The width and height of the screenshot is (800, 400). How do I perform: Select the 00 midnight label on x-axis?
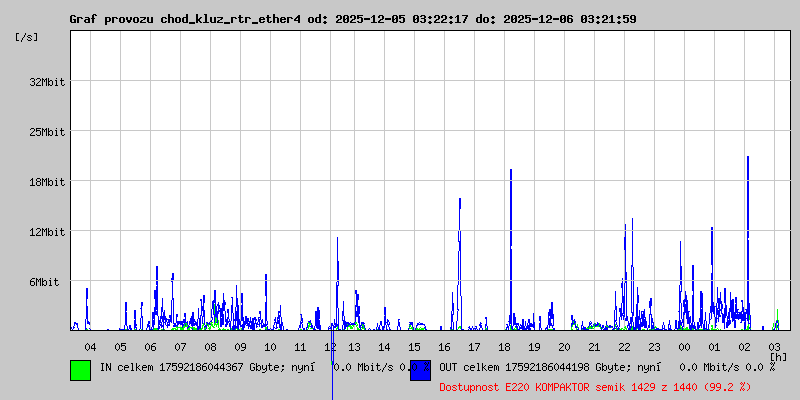(684, 347)
